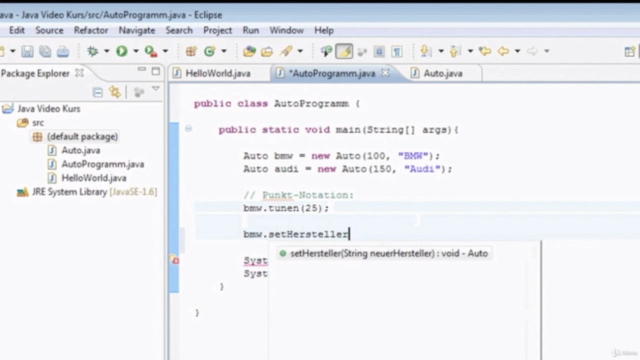Open forward history dropdown arrow
Viewport: 640px width, 360px height.
[x=547, y=51]
